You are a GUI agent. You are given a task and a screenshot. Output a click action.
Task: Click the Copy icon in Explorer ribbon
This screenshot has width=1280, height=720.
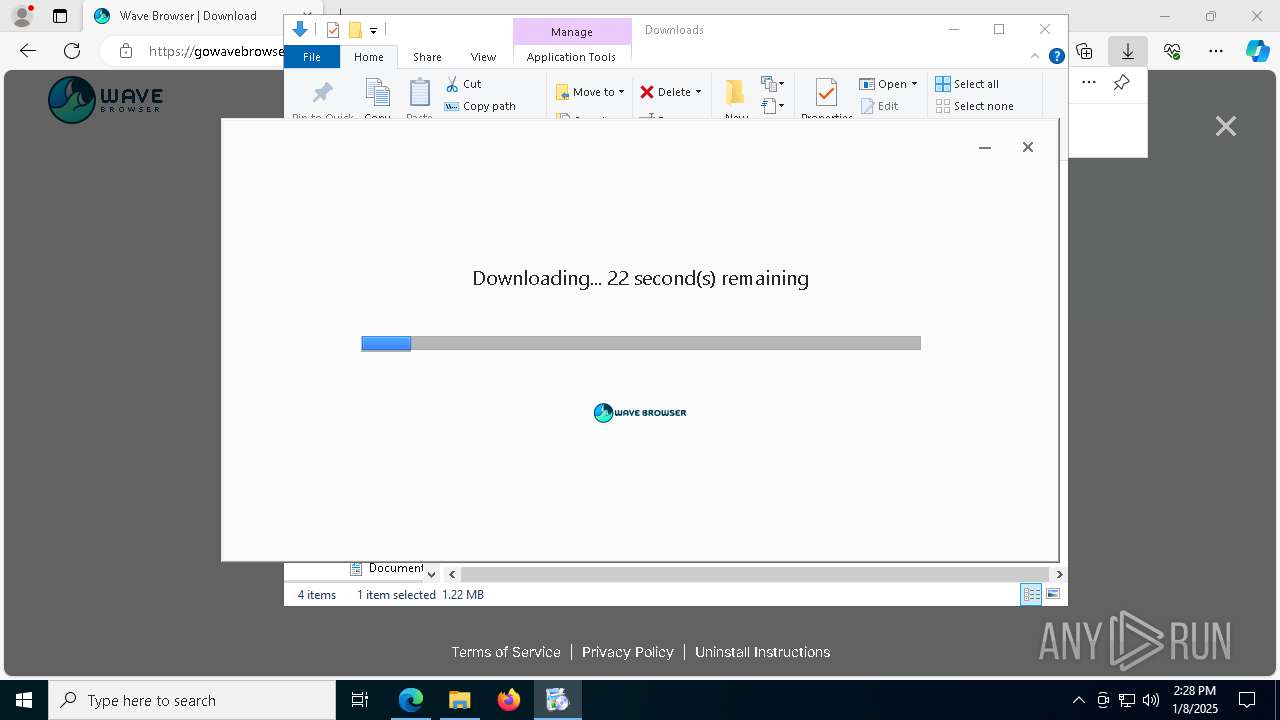click(x=377, y=93)
